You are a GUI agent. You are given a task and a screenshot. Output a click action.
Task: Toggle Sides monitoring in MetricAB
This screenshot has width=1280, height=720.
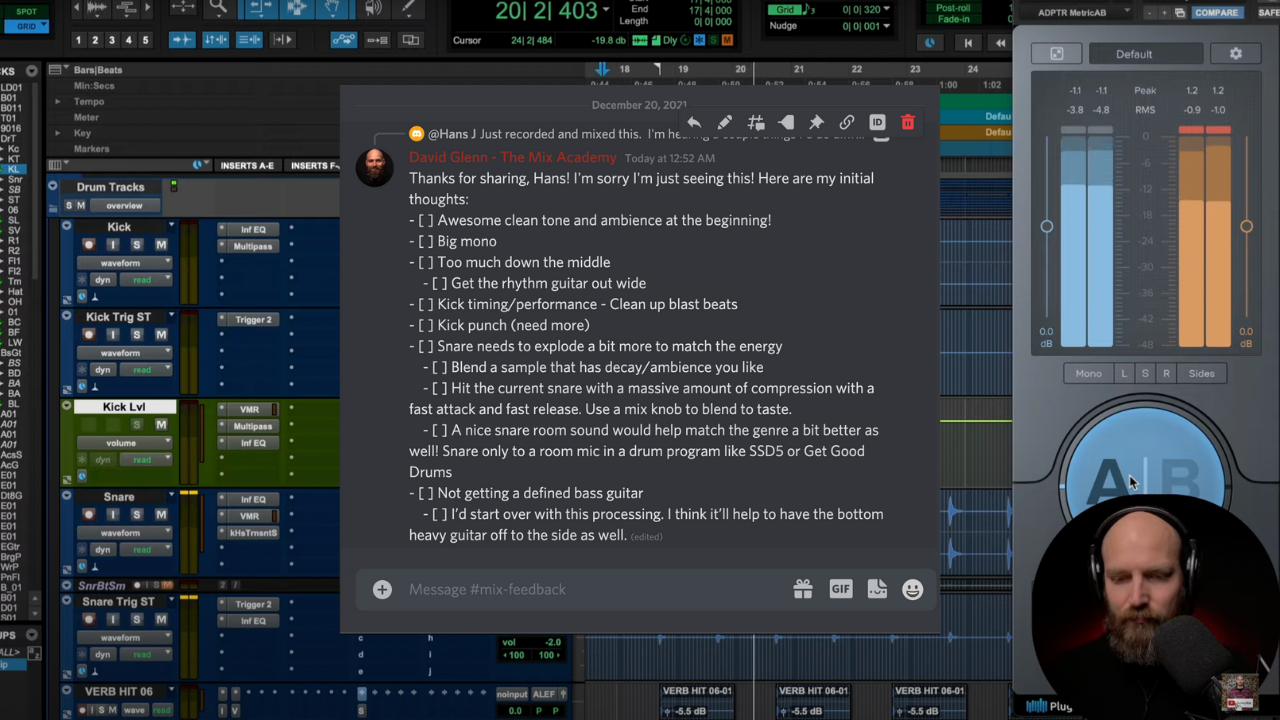(1201, 373)
